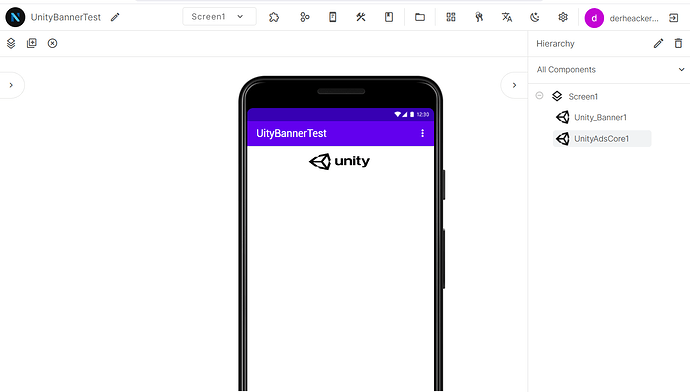The image size is (690, 392).
Task: Select Screen1 in the hierarchy tree
Action: pyautogui.click(x=583, y=96)
